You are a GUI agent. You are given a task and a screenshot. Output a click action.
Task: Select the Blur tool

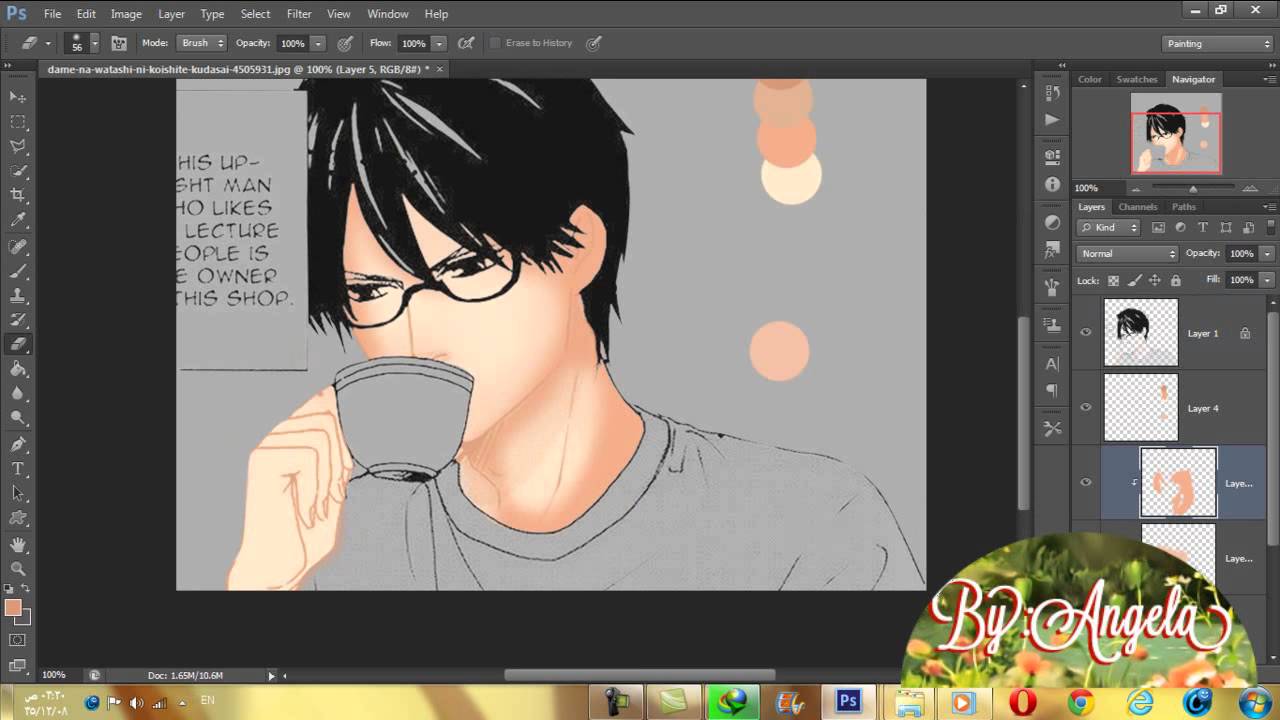(18, 394)
